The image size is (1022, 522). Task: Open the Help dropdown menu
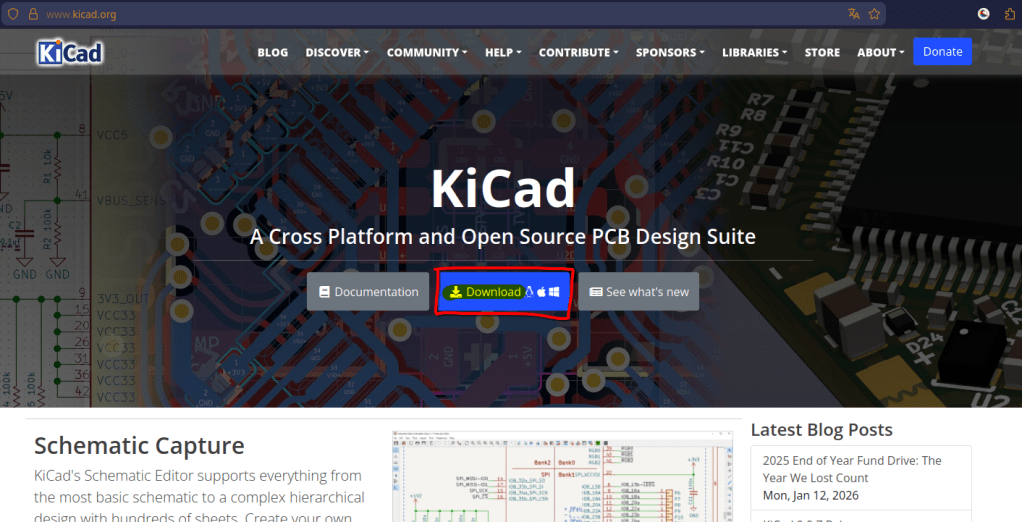click(503, 52)
